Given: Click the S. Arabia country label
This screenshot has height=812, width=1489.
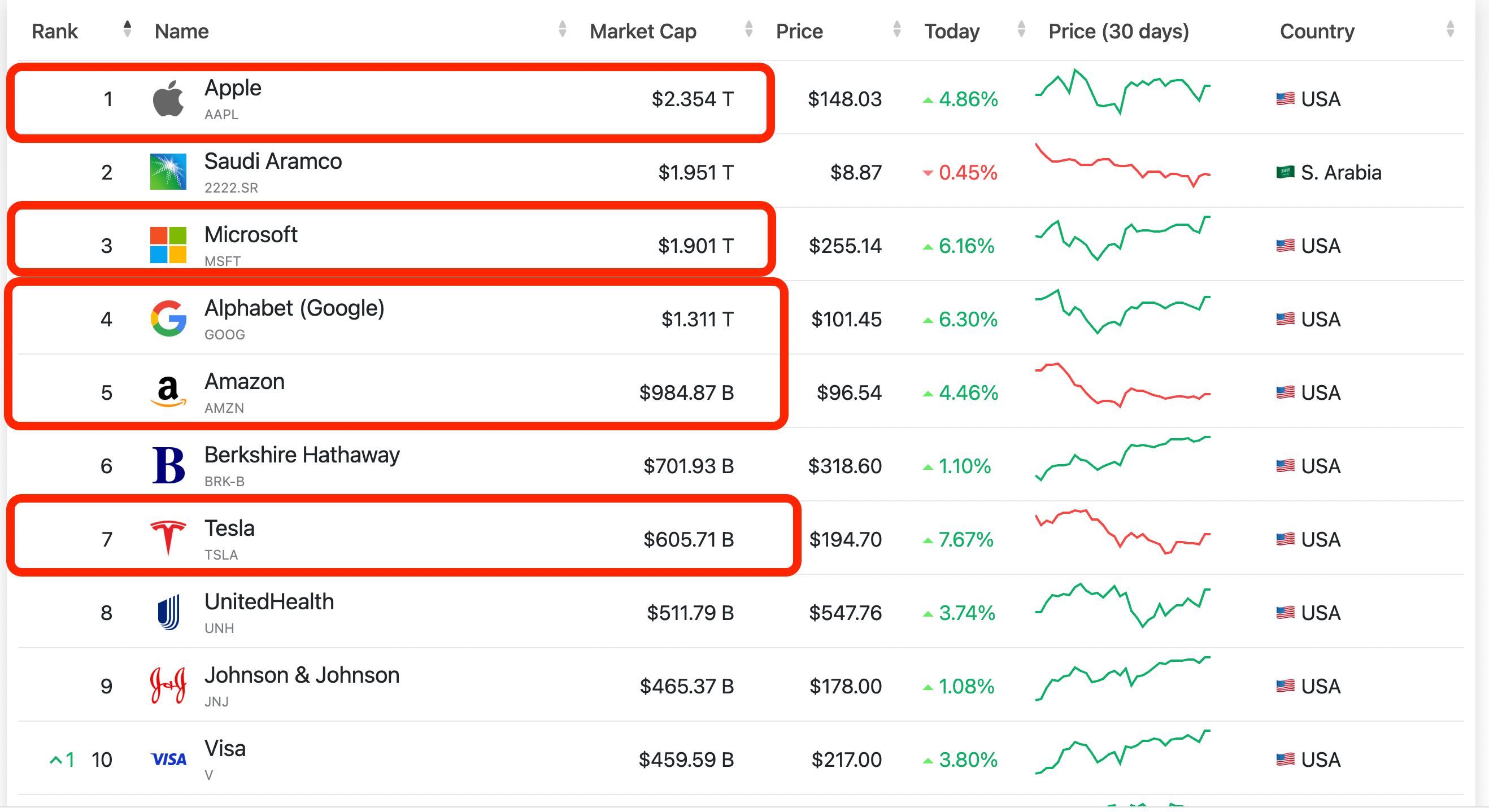Looking at the screenshot, I should pyautogui.click(x=1341, y=172).
